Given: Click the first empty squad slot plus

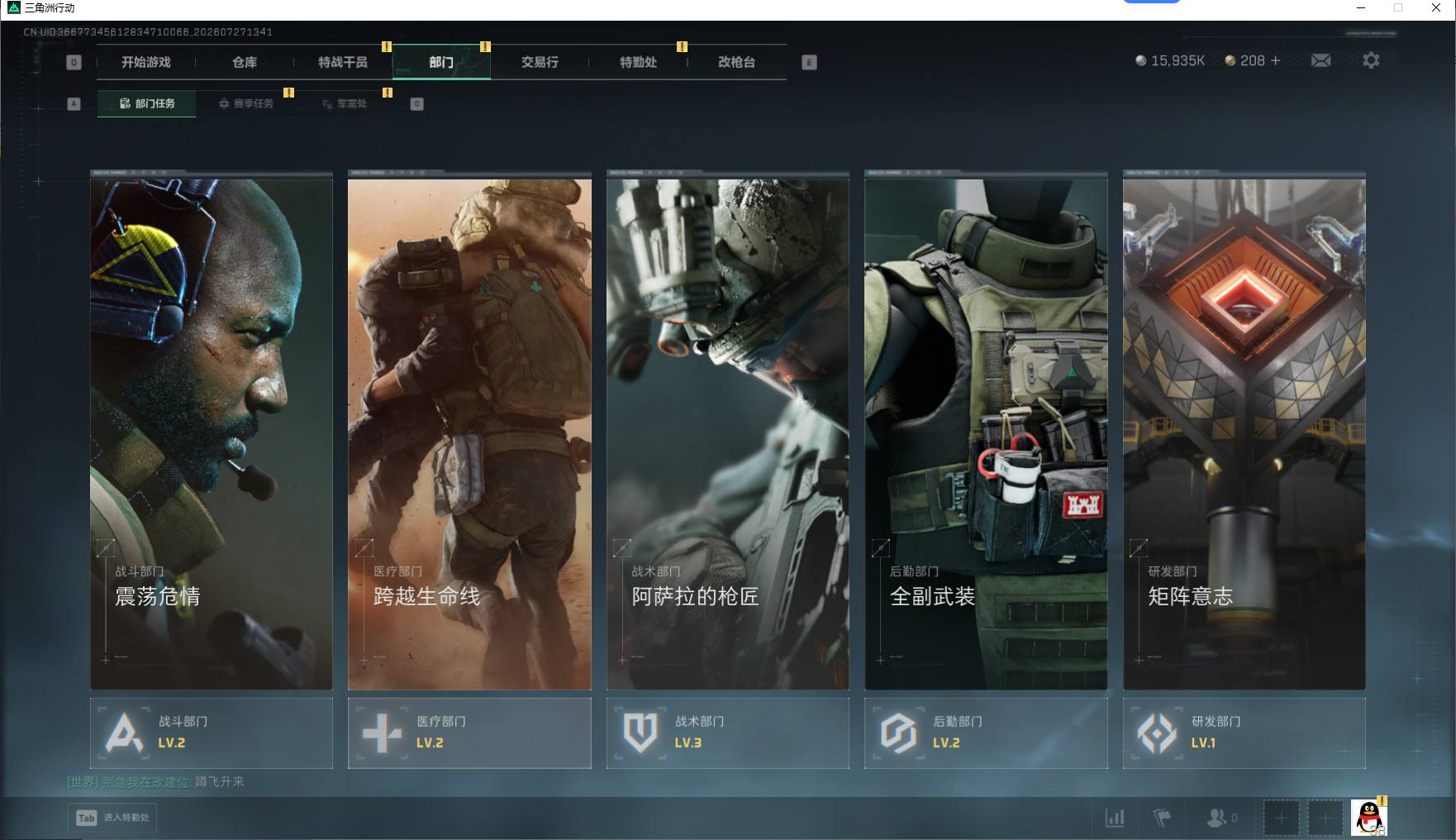Looking at the screenshot, I should point(1282,819).
